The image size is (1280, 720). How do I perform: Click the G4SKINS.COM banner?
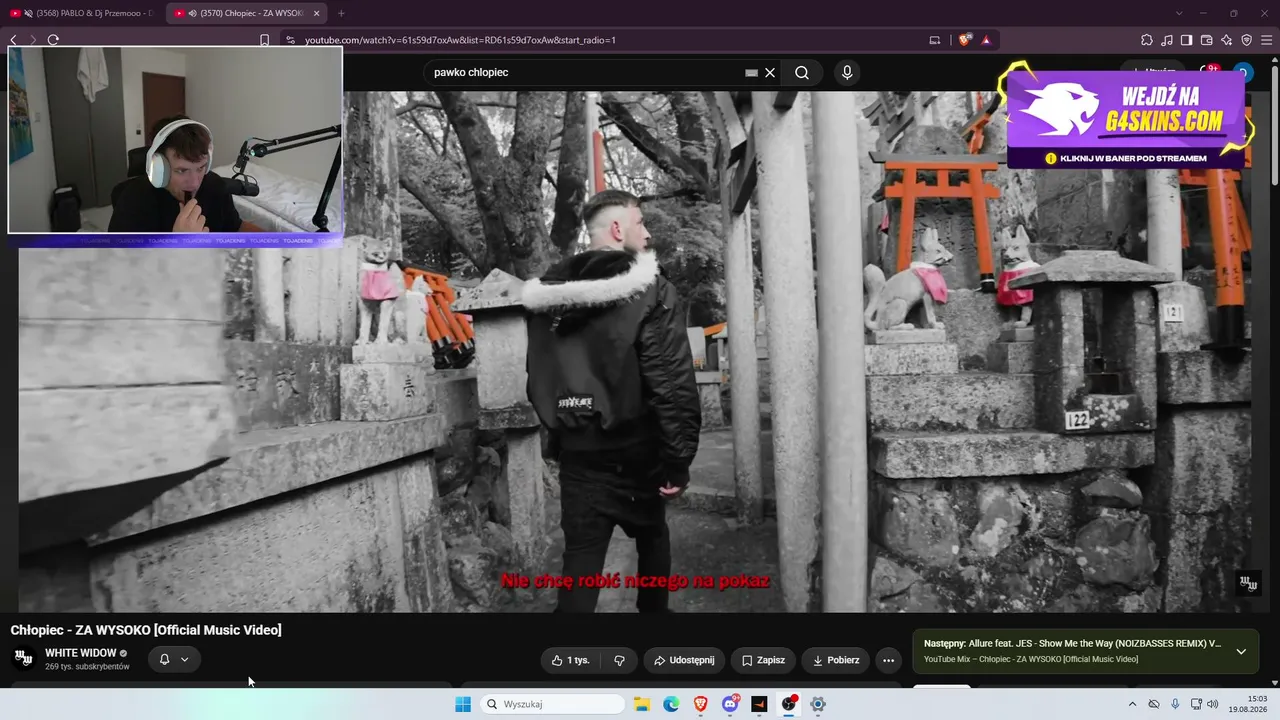coord(1126,119)
